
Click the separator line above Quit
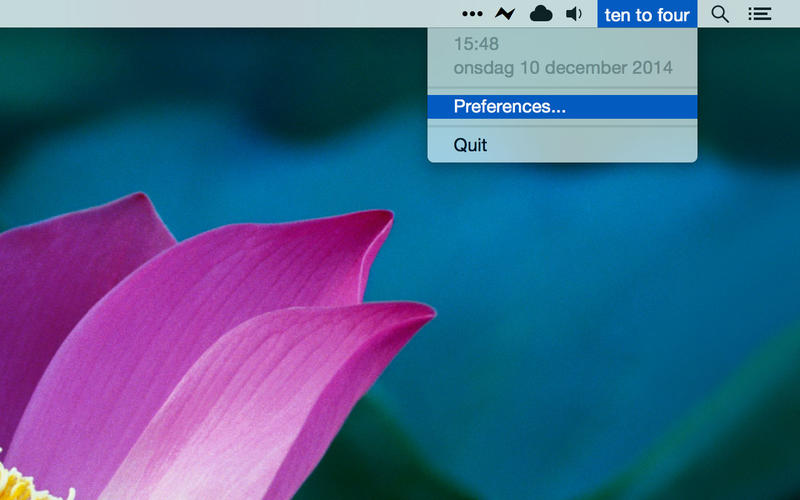562,125
